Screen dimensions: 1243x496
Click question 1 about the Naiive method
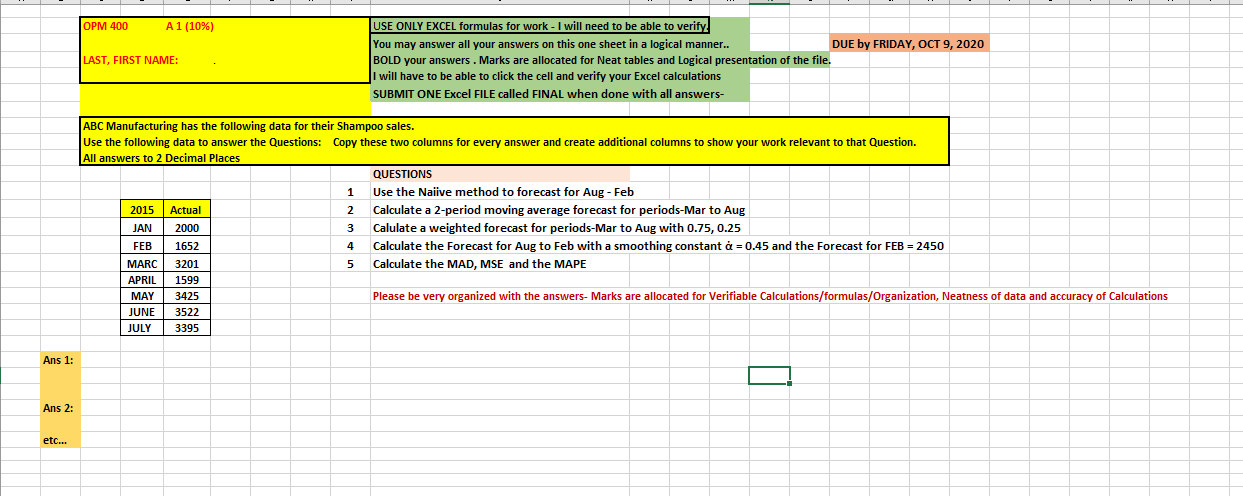[x=503, y=191]
